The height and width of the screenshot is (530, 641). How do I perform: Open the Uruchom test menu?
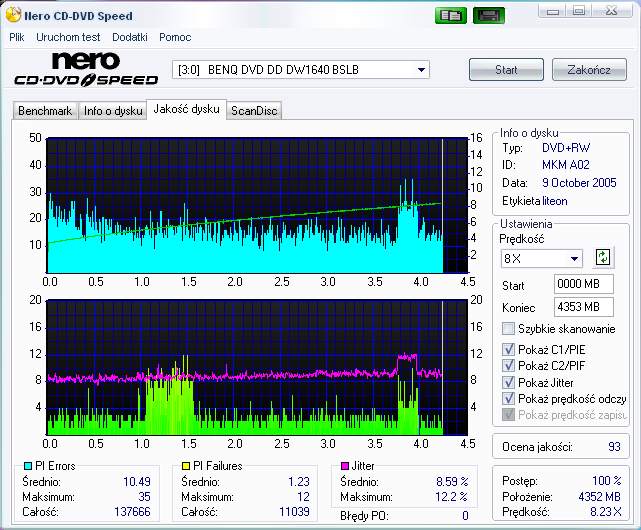[x=68, y=37]
